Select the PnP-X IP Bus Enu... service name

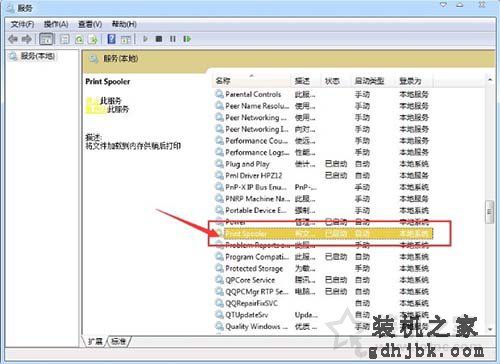256,187
